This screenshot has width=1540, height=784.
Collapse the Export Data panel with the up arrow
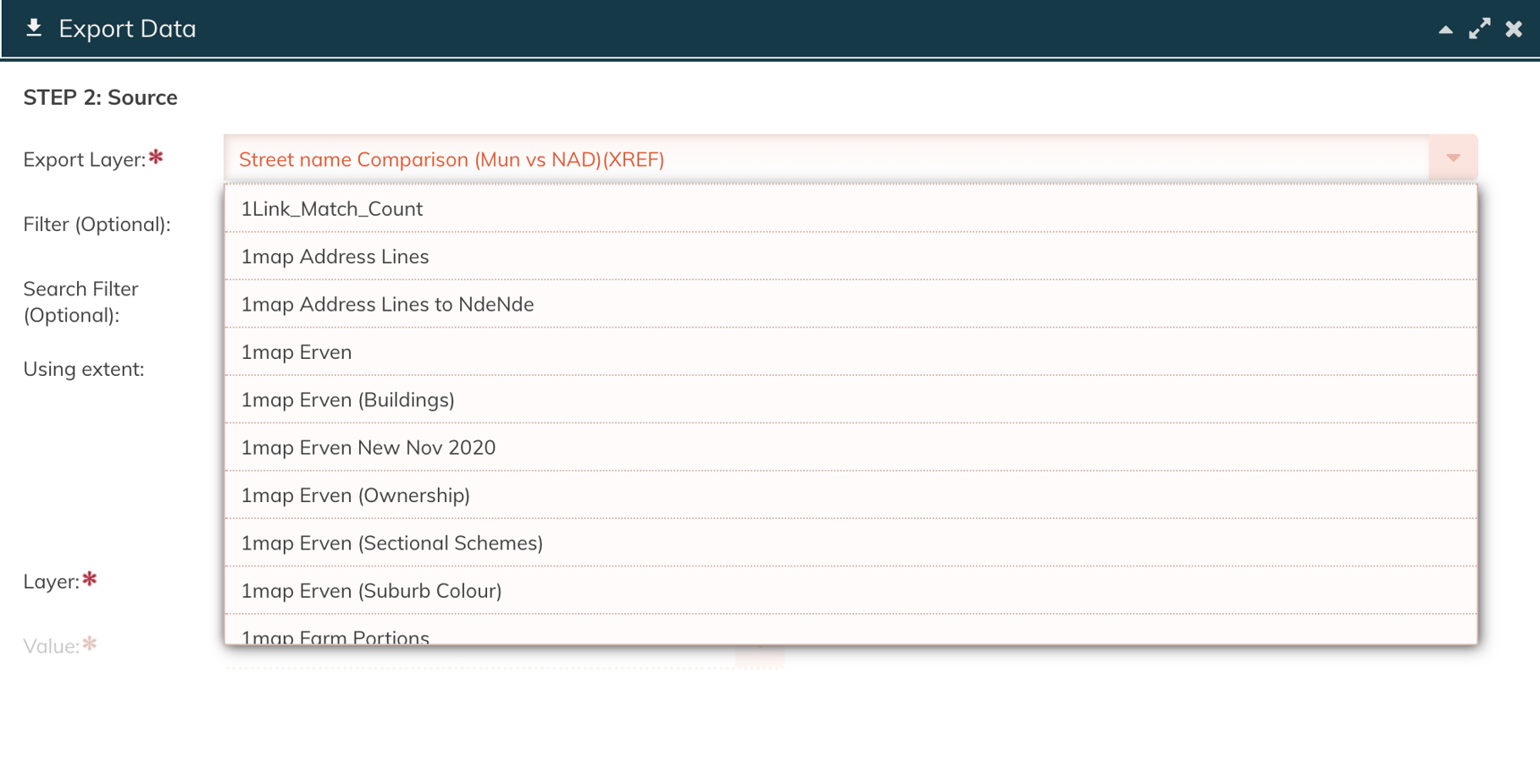(x=1445, y=30)
